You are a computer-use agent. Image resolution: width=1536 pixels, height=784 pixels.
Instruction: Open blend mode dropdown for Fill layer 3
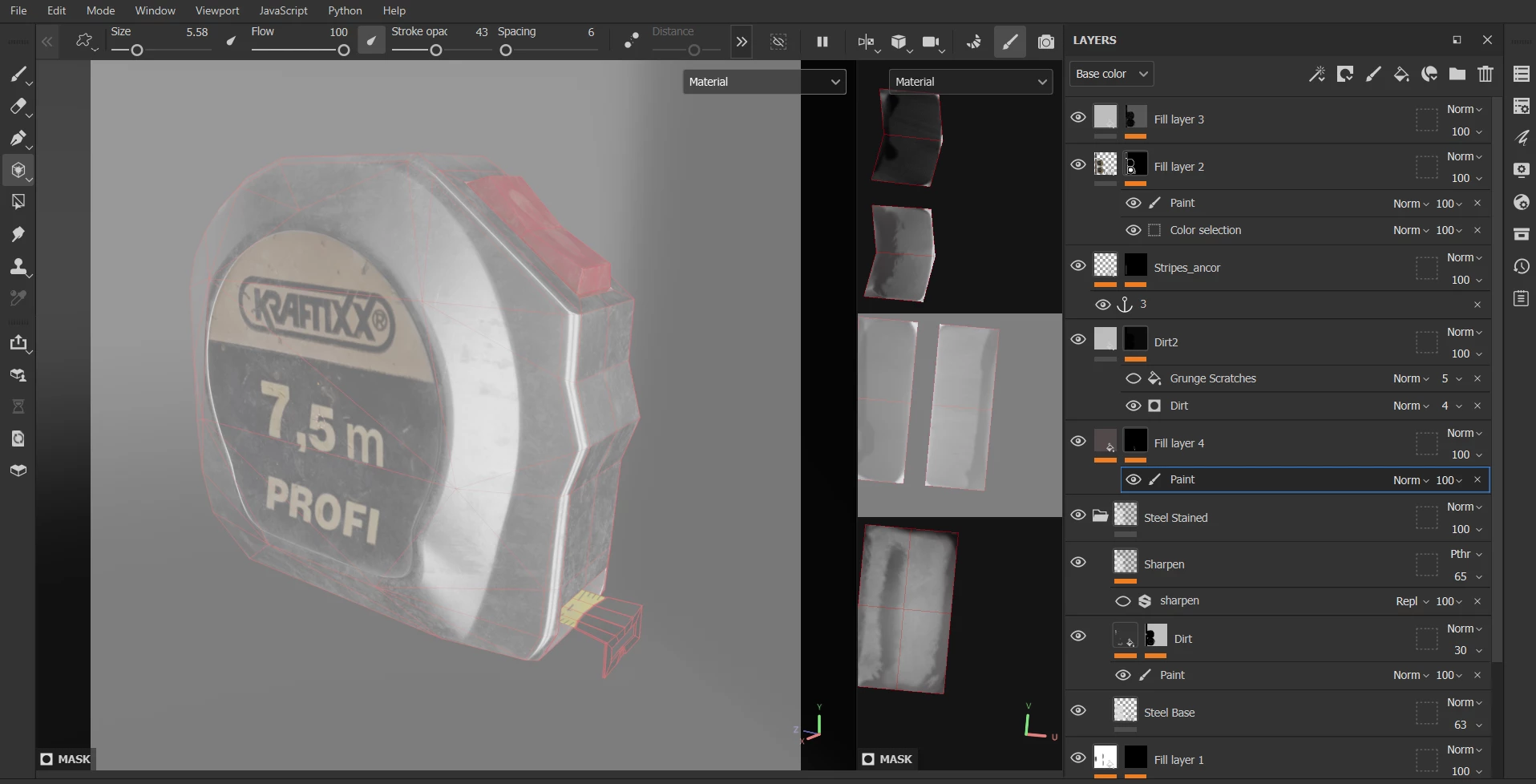[x=1465, y=109]
